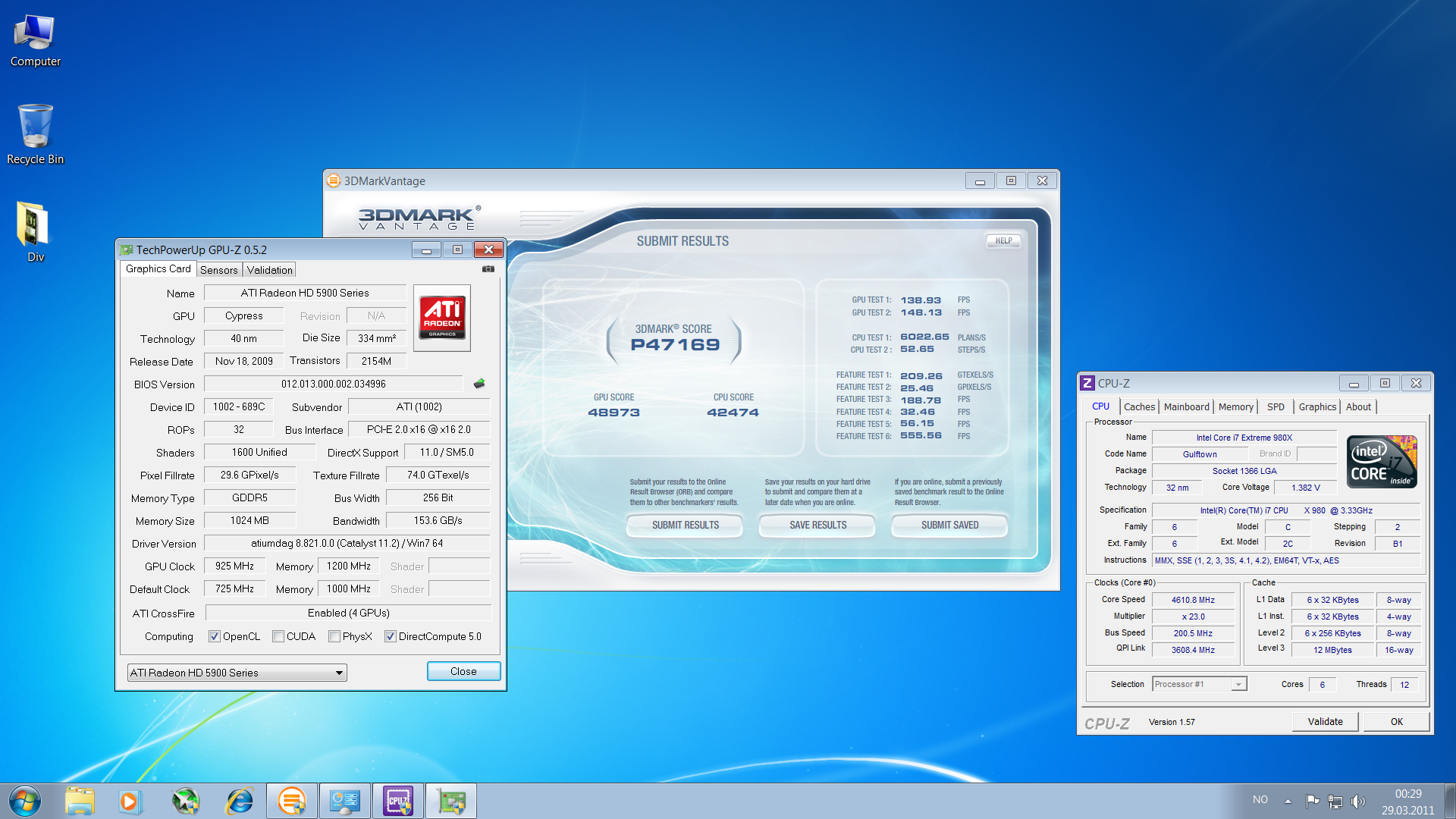Image resolution: width=1456 pixels, height=819 pixels.
Task: Open the CPU-Z Mainboard tab
Action: pyautogui.click(x=1186, y=406)
